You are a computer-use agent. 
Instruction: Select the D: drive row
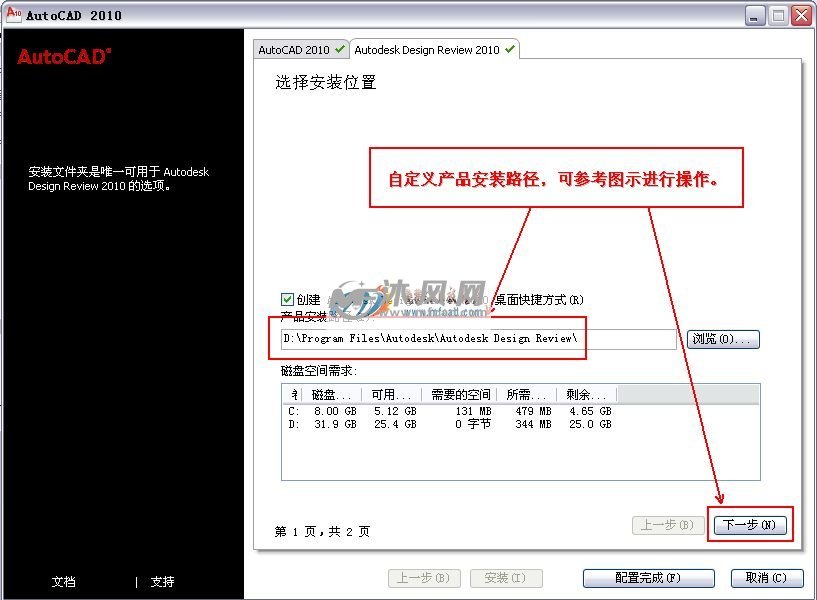coord(449,424)
